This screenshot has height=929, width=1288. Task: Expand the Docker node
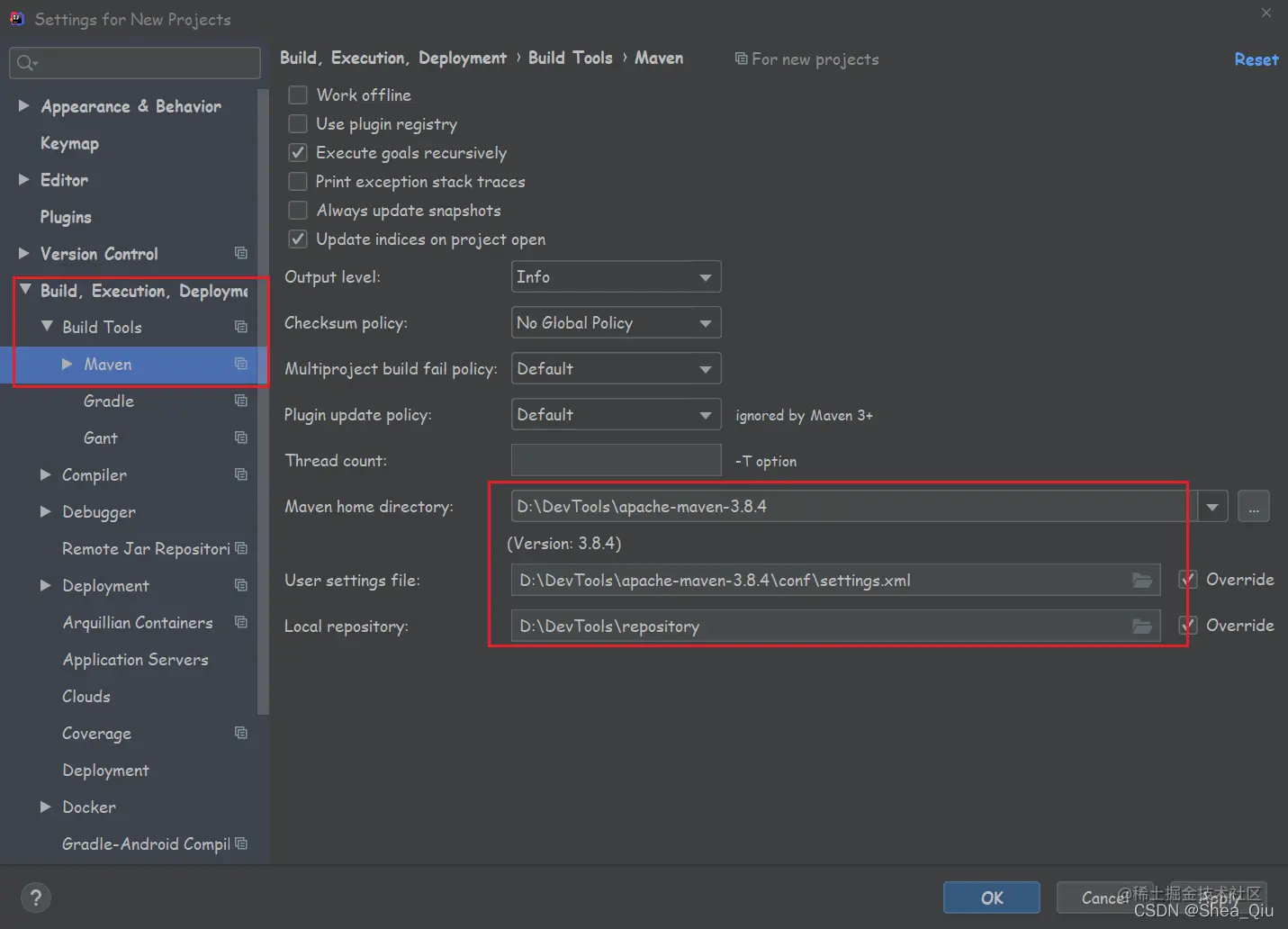click(x=46, y=807)
